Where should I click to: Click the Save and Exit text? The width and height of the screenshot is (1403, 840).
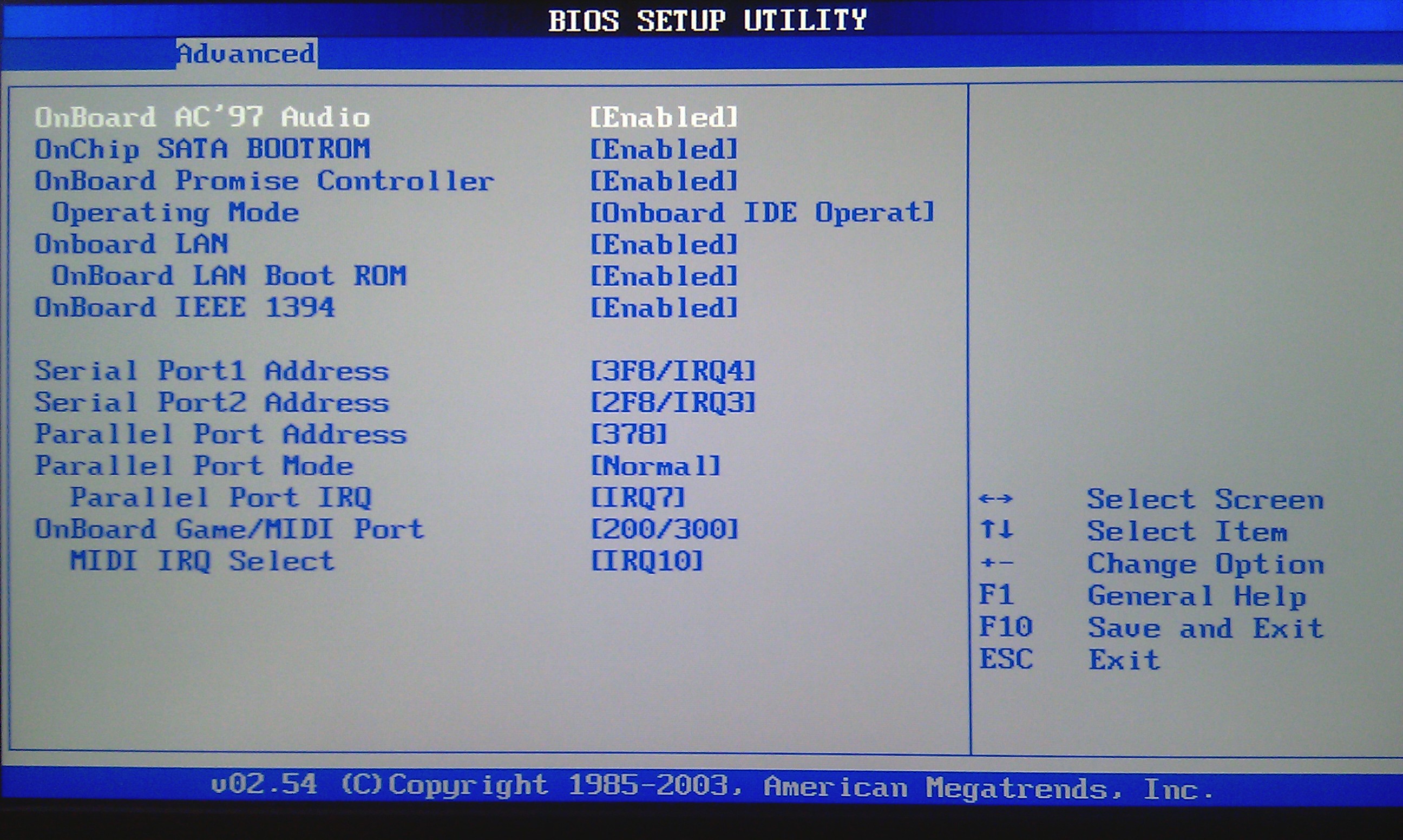(1205, 628)
